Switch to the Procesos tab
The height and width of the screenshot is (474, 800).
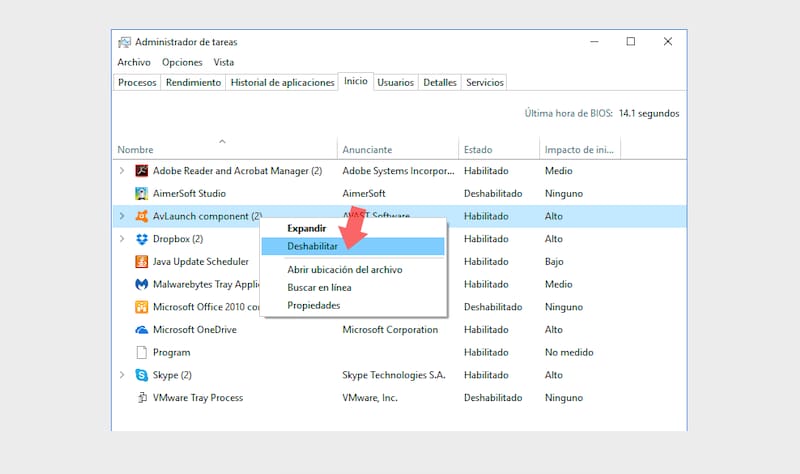137,83
